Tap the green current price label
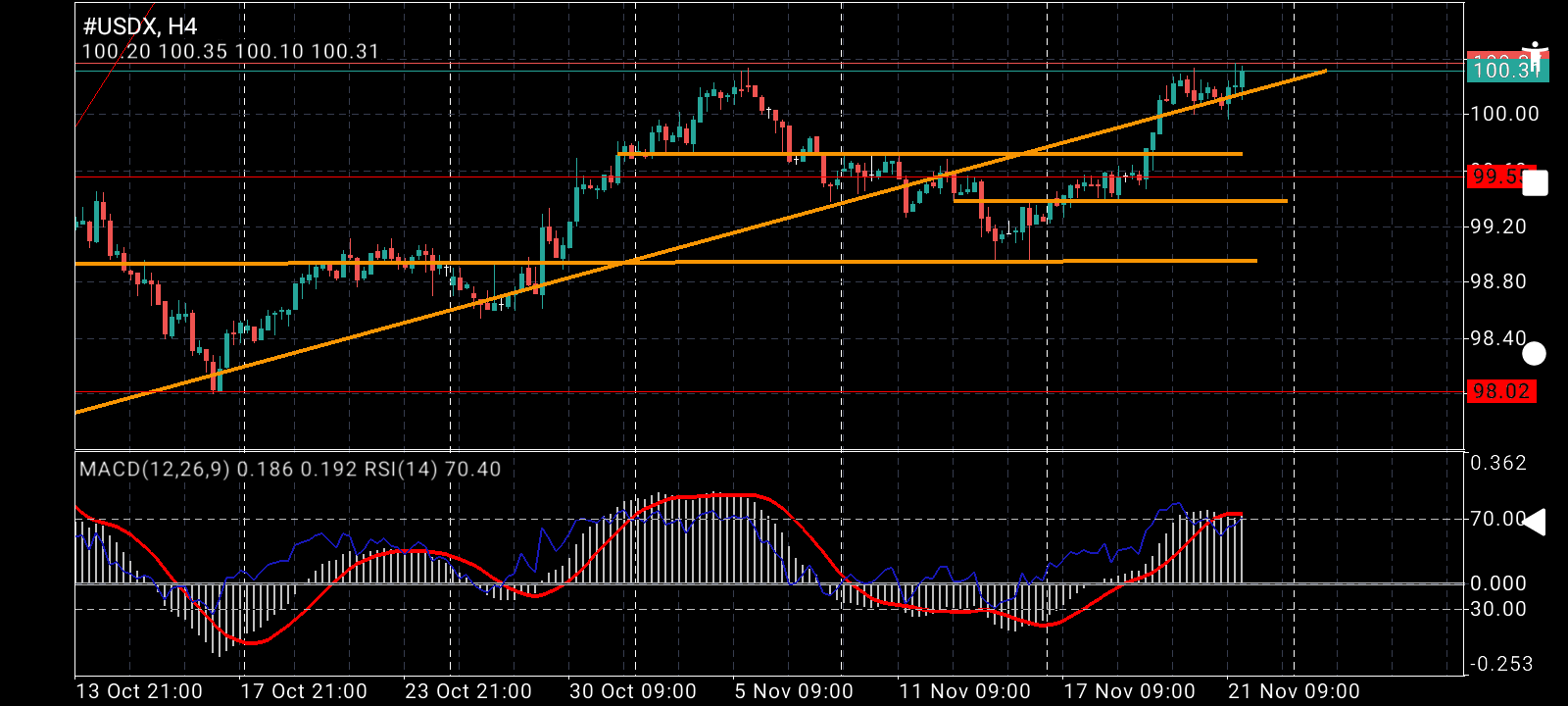The height and width of the screenshot is (706, 1568). tap(1506, 69)
